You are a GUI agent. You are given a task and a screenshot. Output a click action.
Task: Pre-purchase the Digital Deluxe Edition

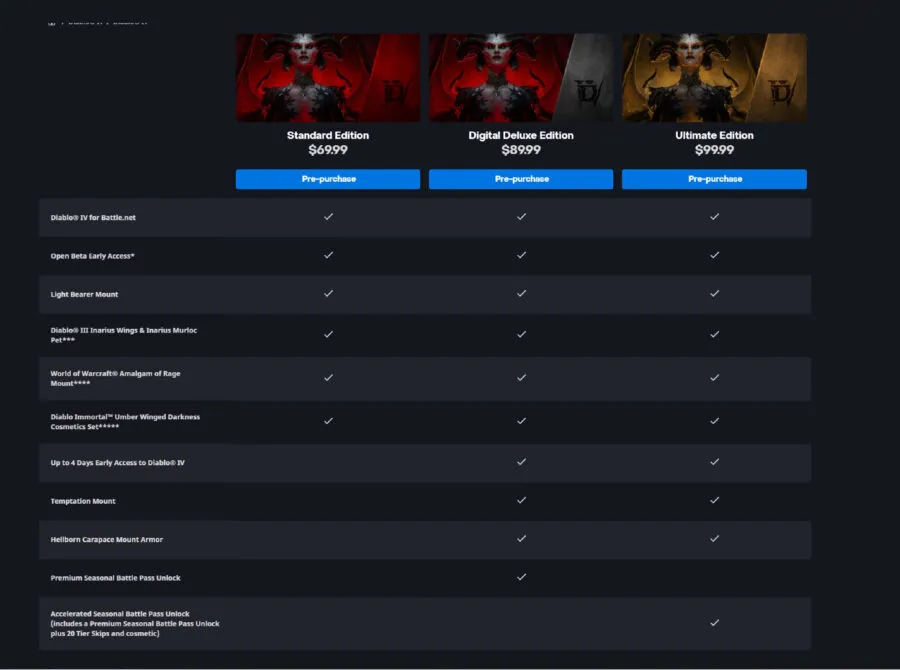coord(520,179)
